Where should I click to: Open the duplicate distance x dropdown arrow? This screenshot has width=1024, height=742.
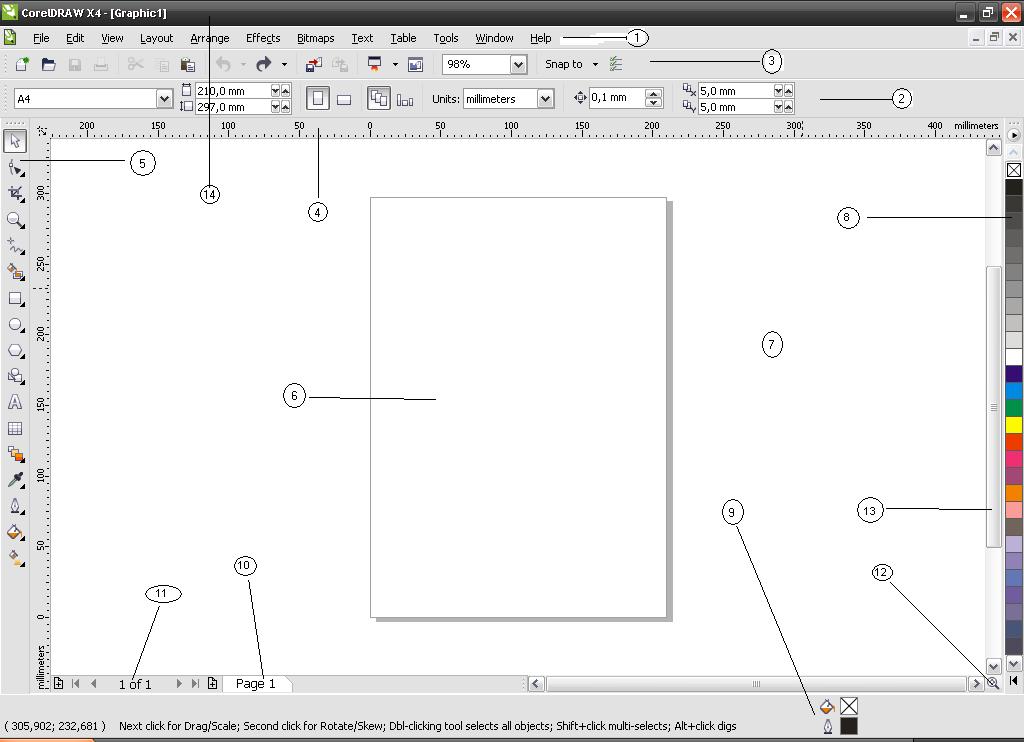(x=778, y=90)
